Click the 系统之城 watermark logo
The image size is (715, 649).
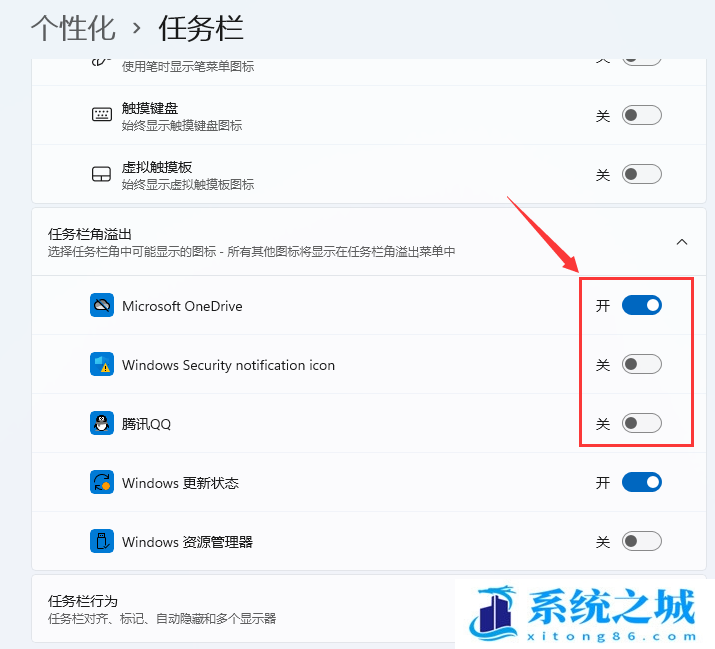pos(584,613)
